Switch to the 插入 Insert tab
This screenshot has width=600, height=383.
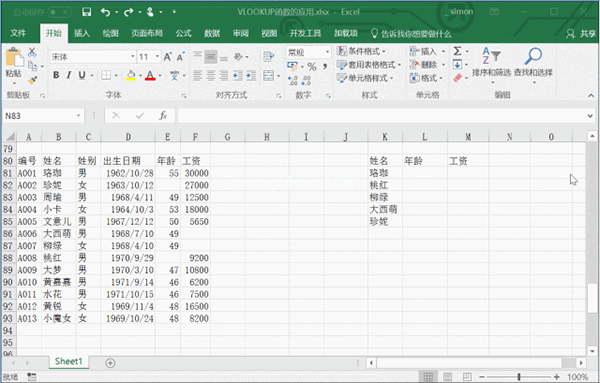82,33
